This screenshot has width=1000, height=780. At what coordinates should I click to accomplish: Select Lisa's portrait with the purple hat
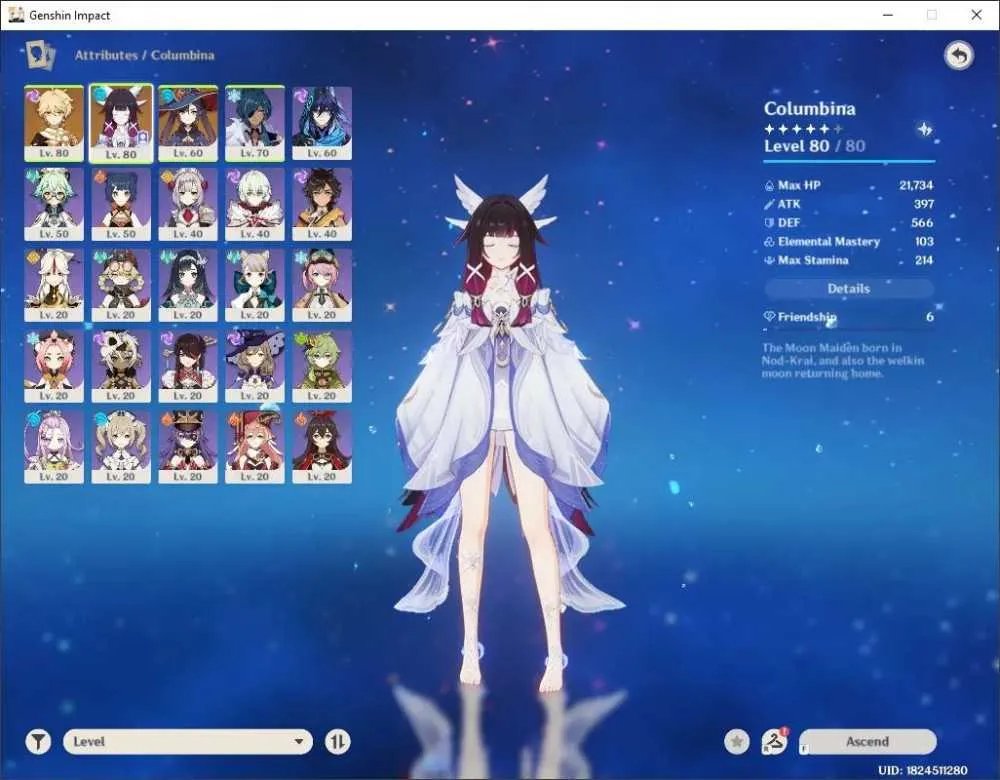click(x=255, y=367)
